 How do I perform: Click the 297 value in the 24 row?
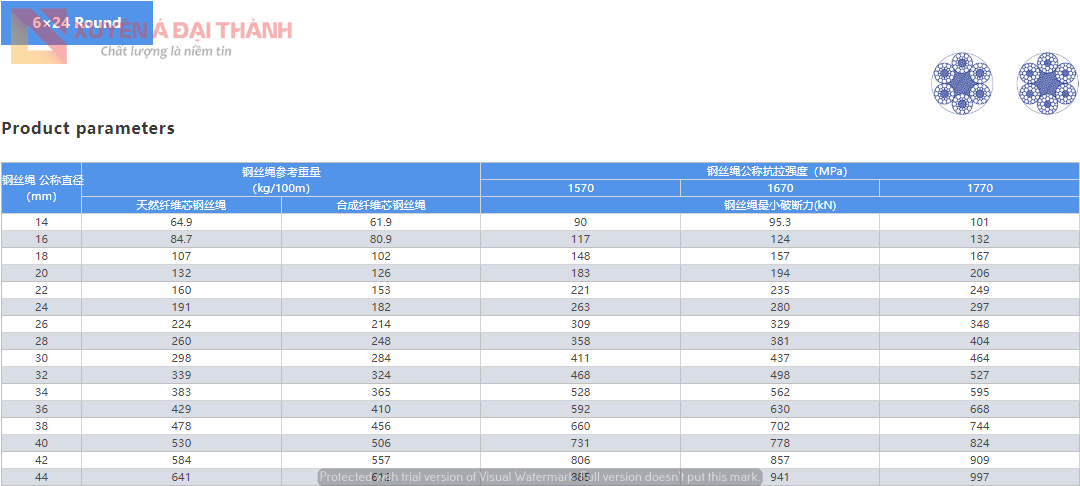pos(979,307)
